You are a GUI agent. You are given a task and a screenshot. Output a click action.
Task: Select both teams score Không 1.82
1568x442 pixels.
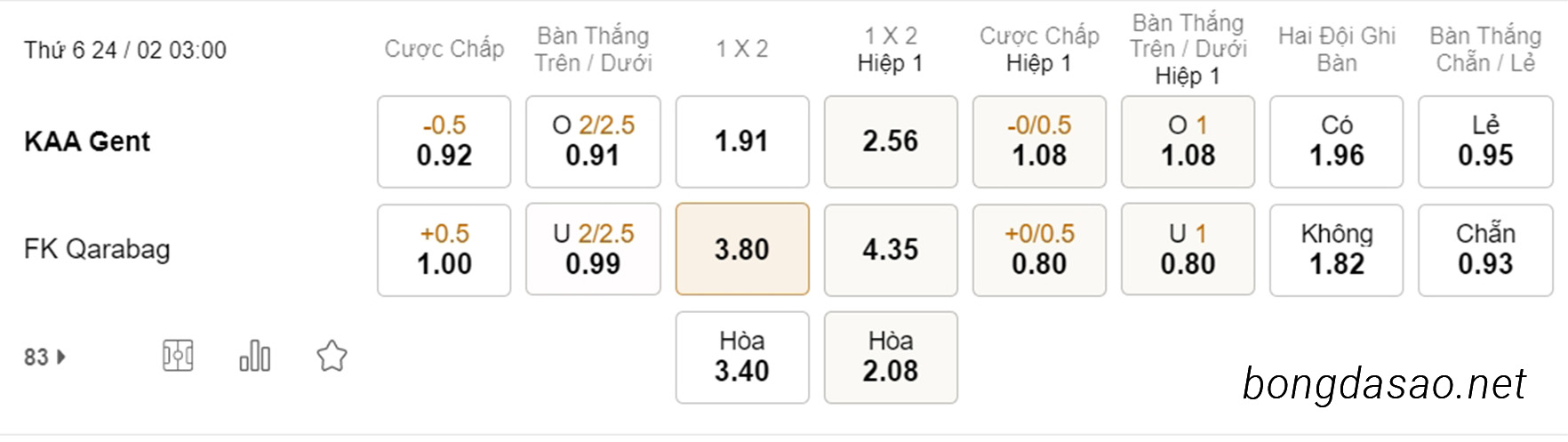(x=1336, y=250)
